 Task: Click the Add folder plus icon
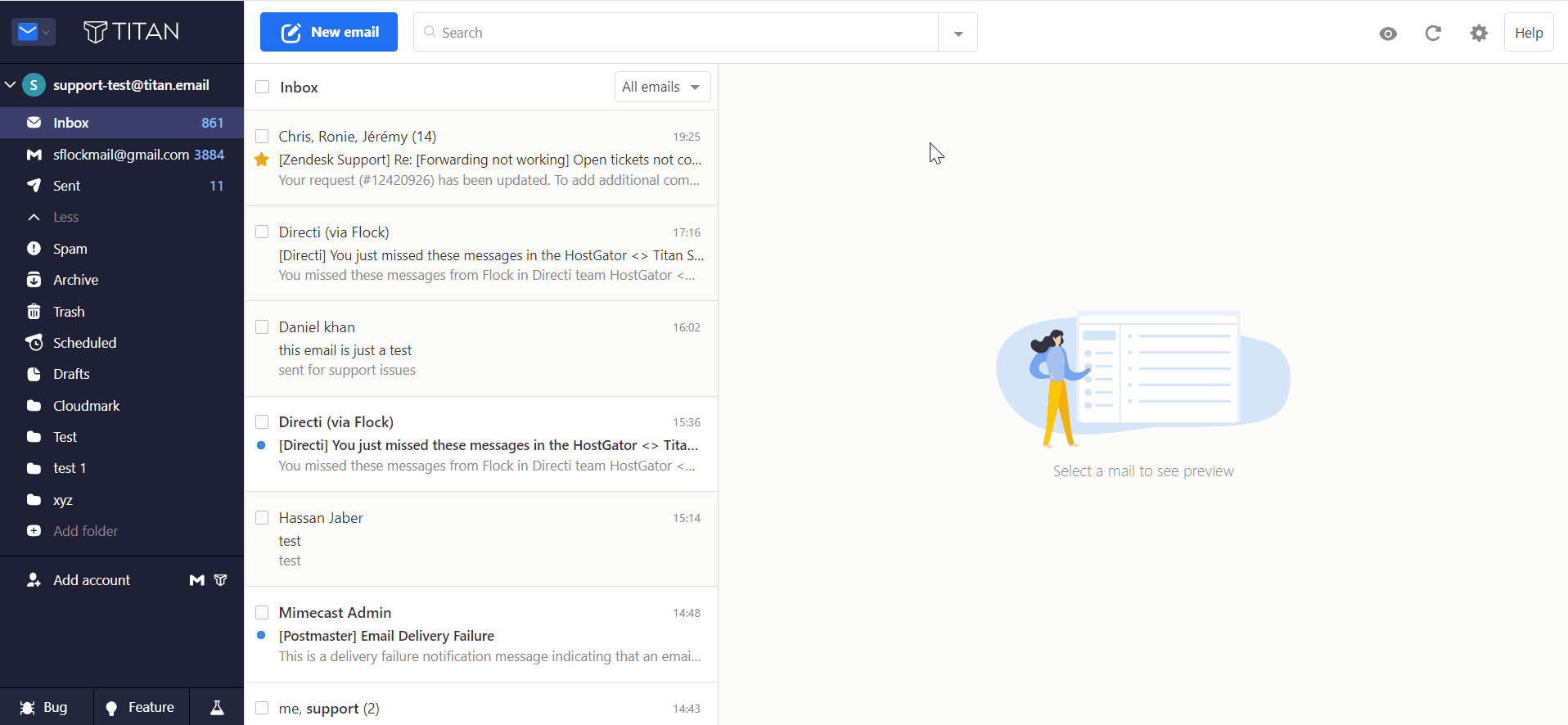pos(34,530)
